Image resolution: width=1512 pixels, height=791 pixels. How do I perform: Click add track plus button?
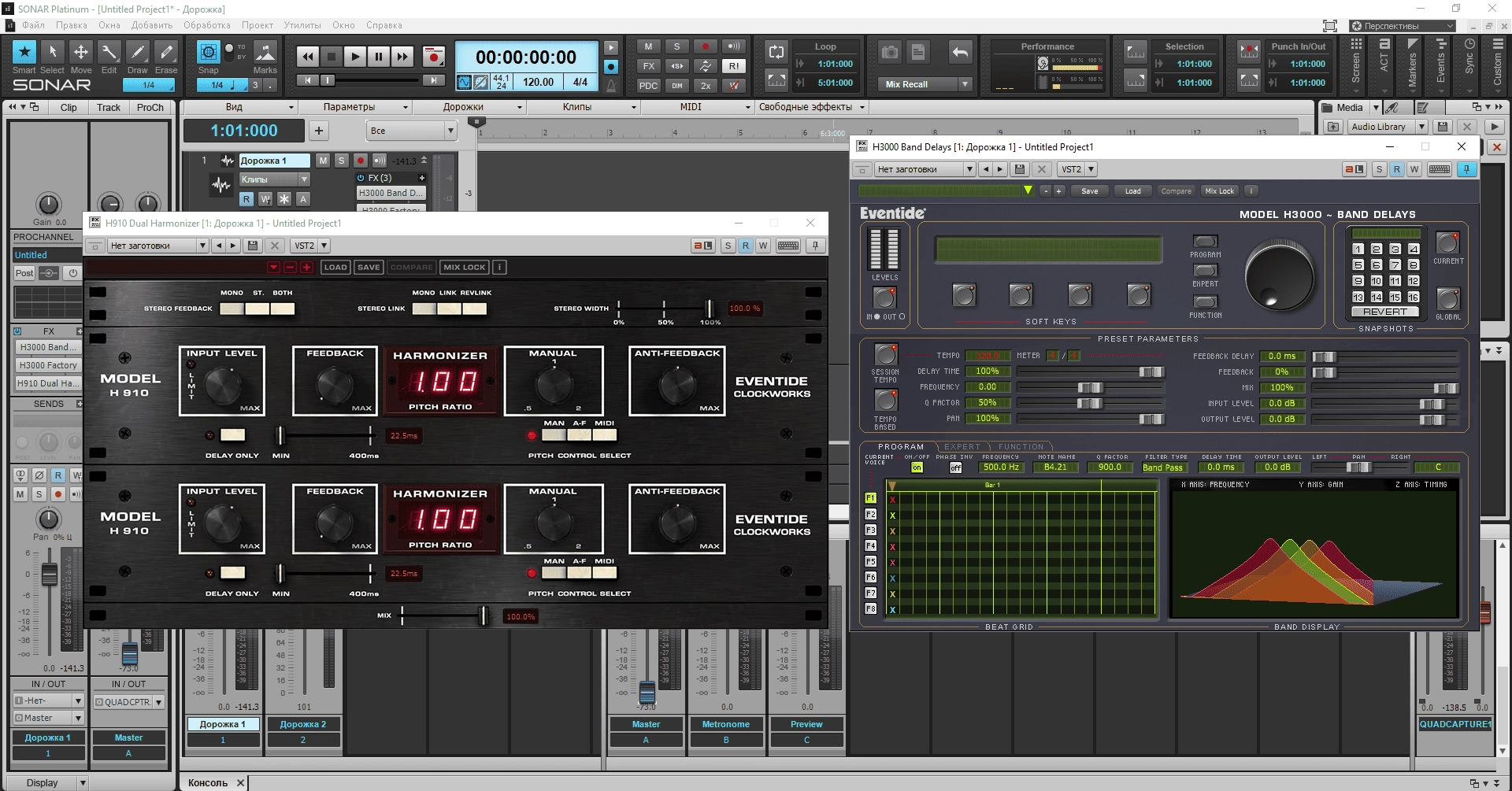(318, 131)
